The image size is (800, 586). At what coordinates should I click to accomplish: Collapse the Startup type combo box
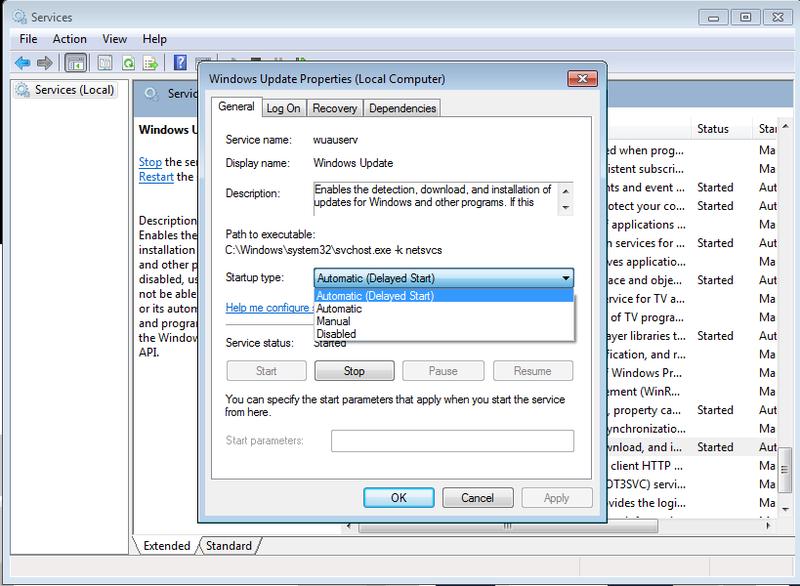click(x=443, y=278)
